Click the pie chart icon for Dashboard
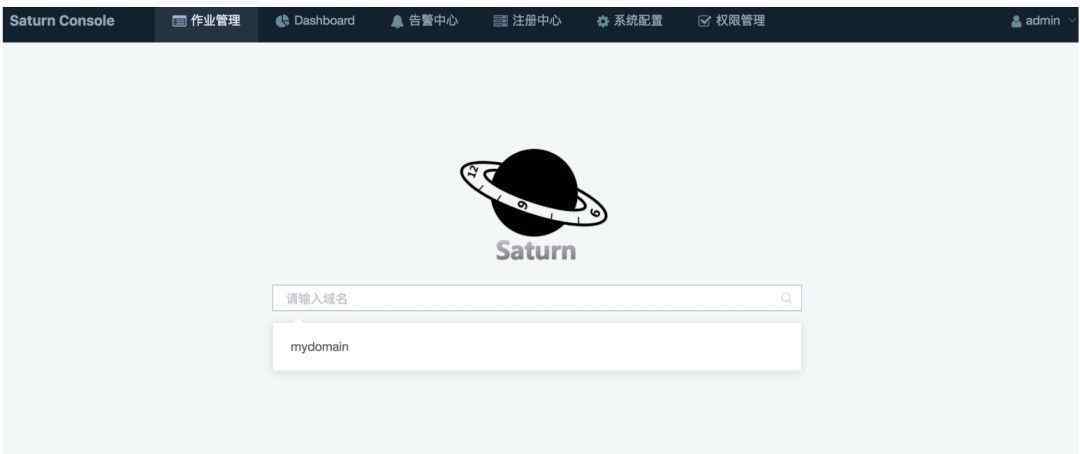The image size is (1080, 454). tap(282, 21)
